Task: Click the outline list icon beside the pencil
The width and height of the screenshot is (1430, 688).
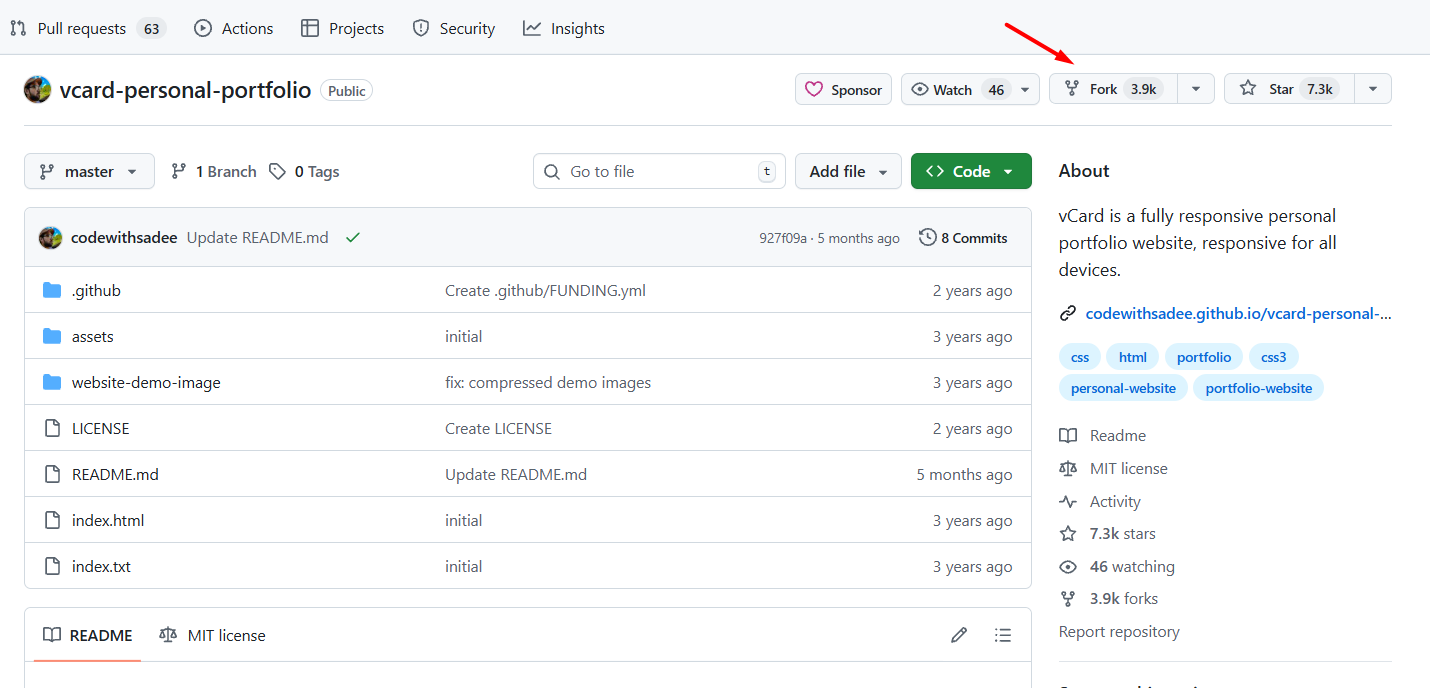Action: [1003, 635]
